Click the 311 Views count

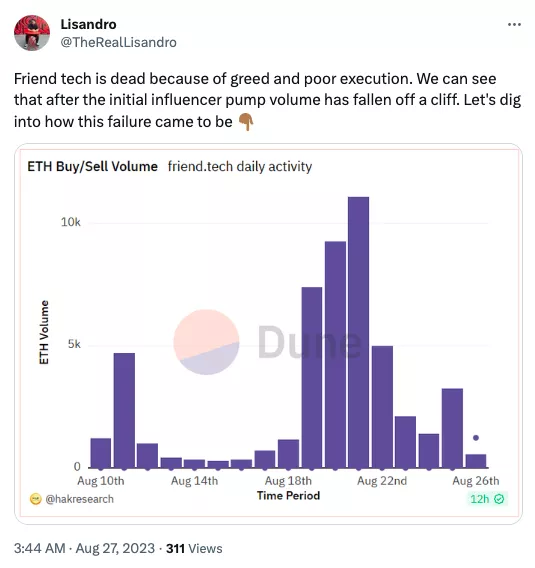point(194,548)
